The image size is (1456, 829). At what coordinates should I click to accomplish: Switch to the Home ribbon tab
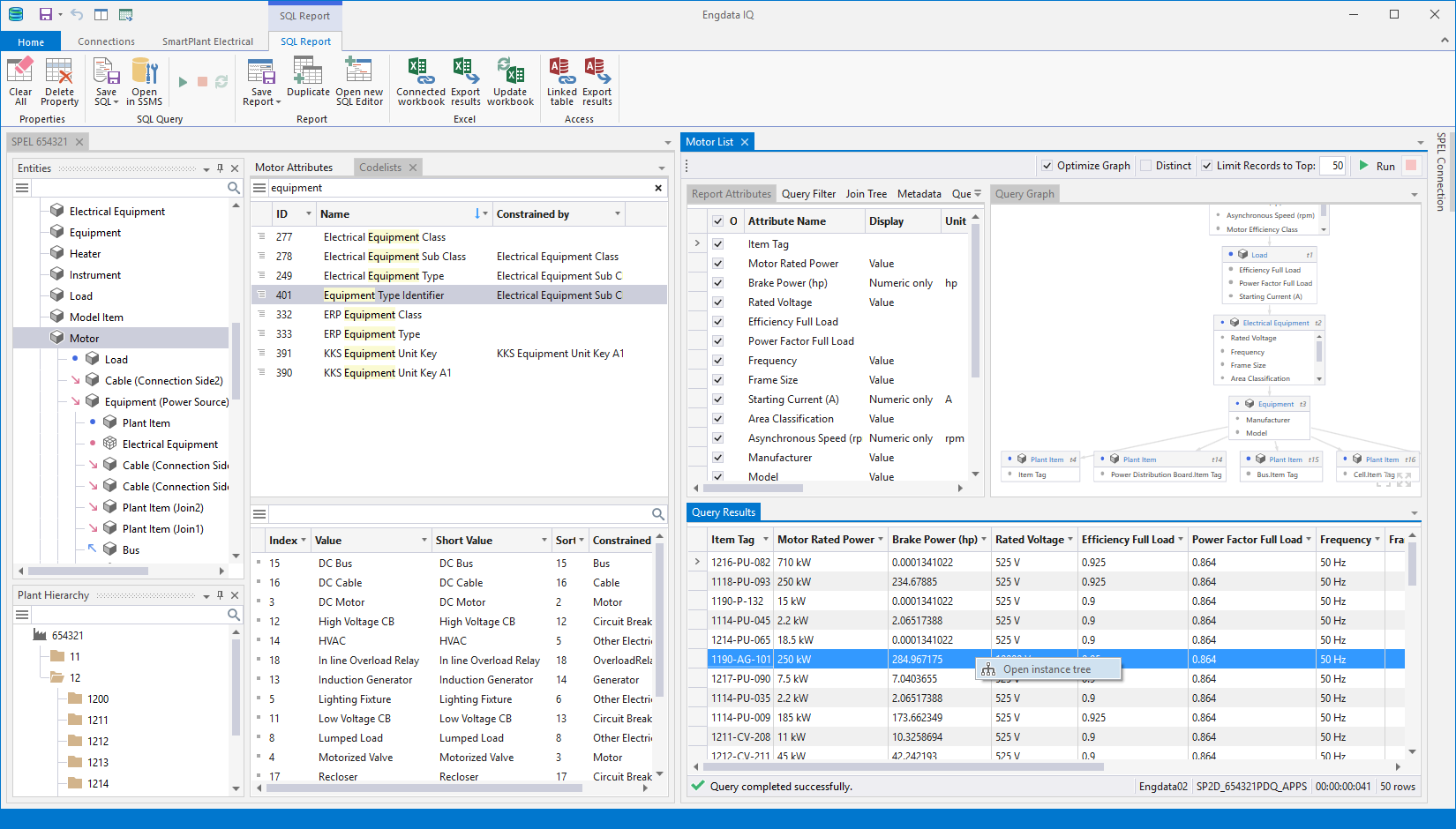coord(31,41)
